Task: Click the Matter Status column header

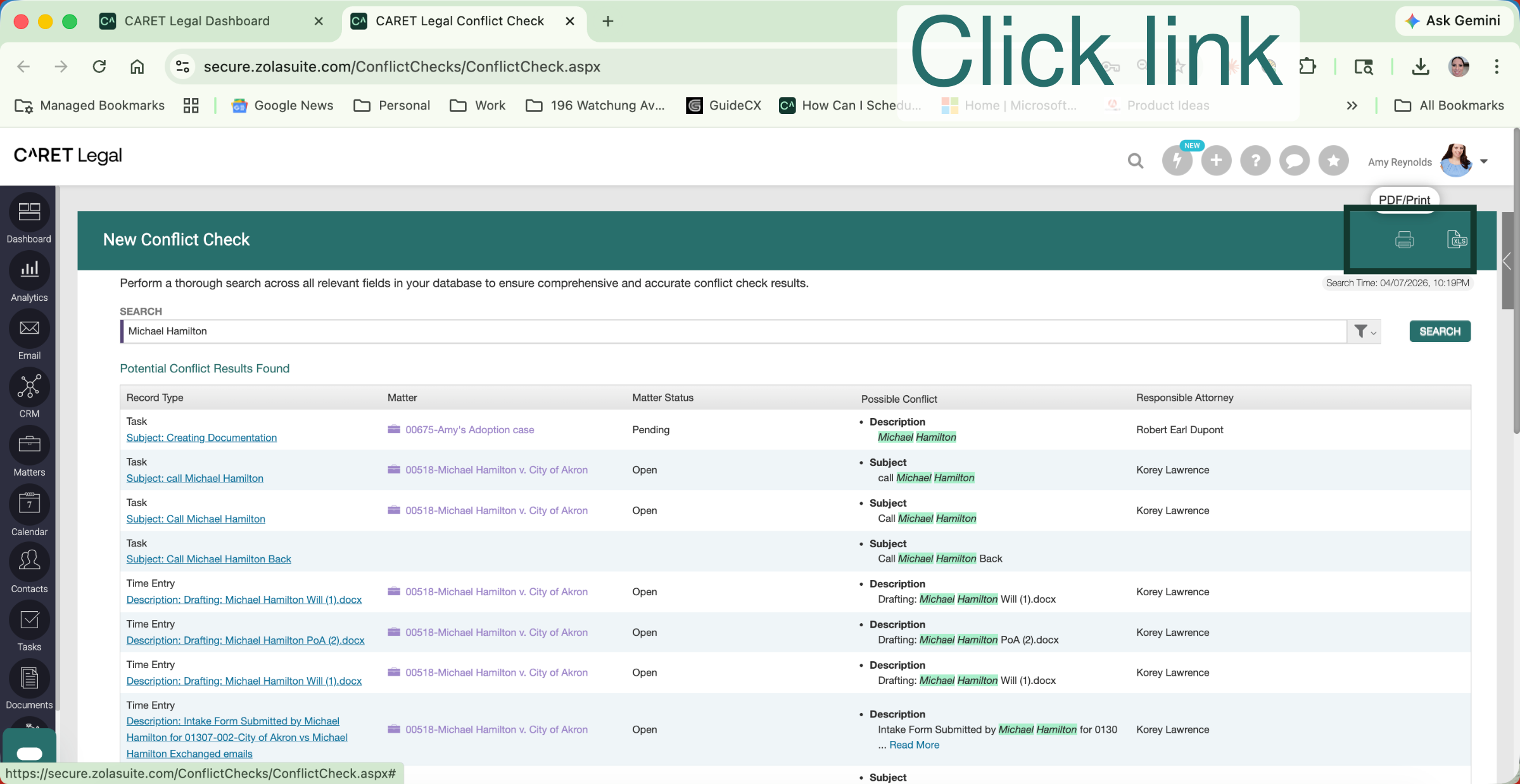Action: point(662,398)
